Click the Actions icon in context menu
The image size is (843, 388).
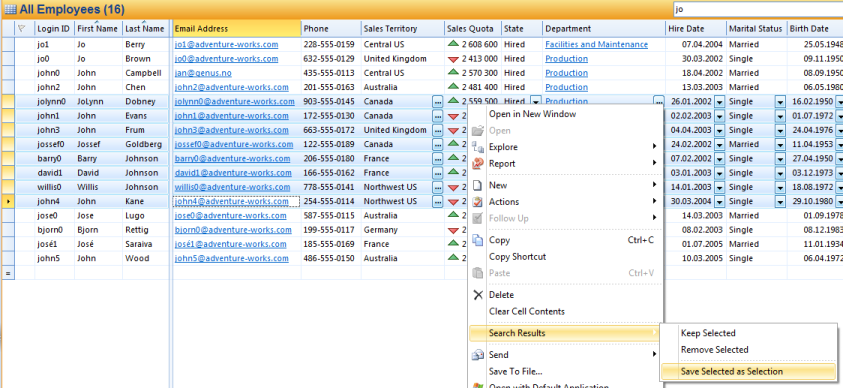(x=477, y=202)
